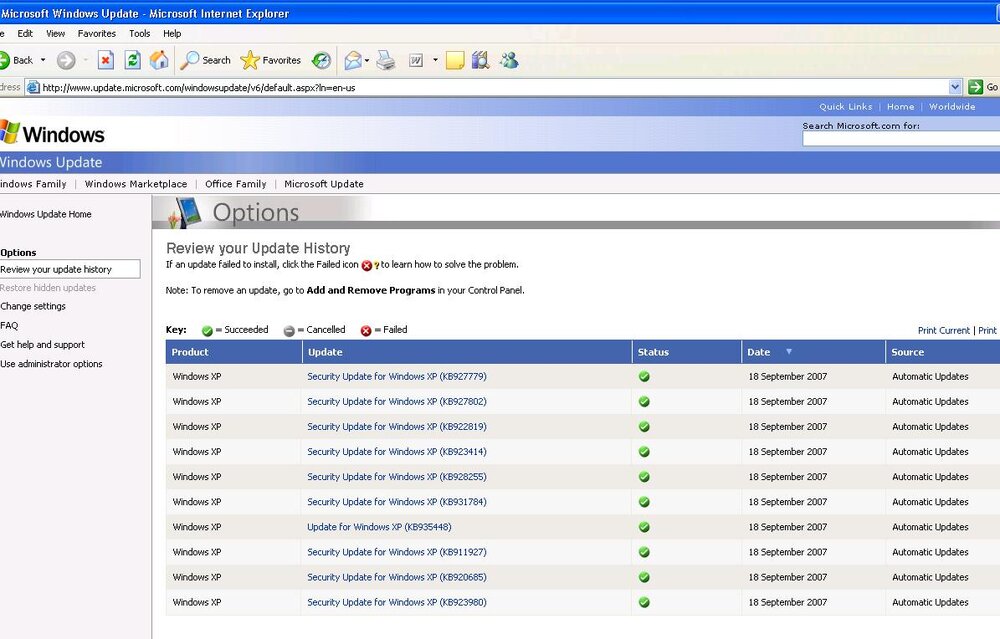Click success status icon for KB935448

[644, 527]
